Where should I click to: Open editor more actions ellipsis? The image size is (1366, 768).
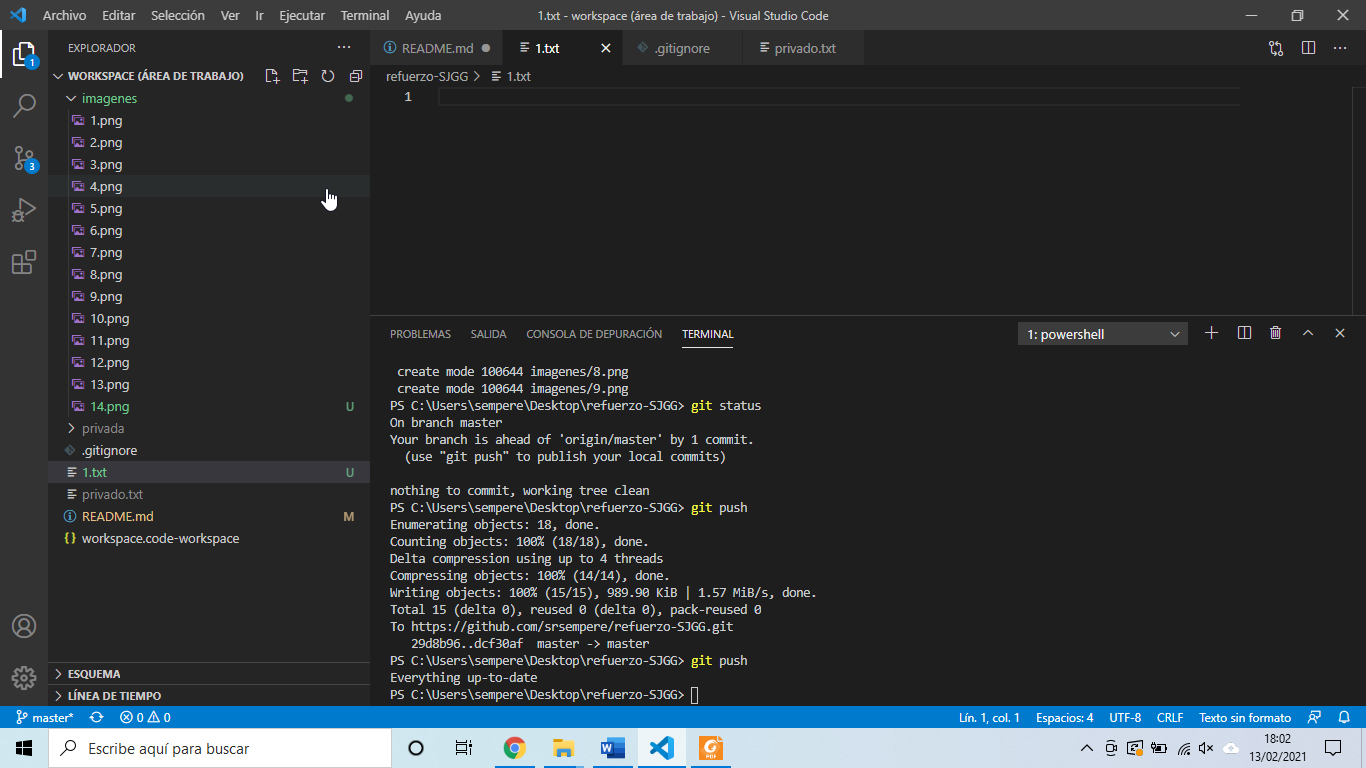pos(1340,48)
